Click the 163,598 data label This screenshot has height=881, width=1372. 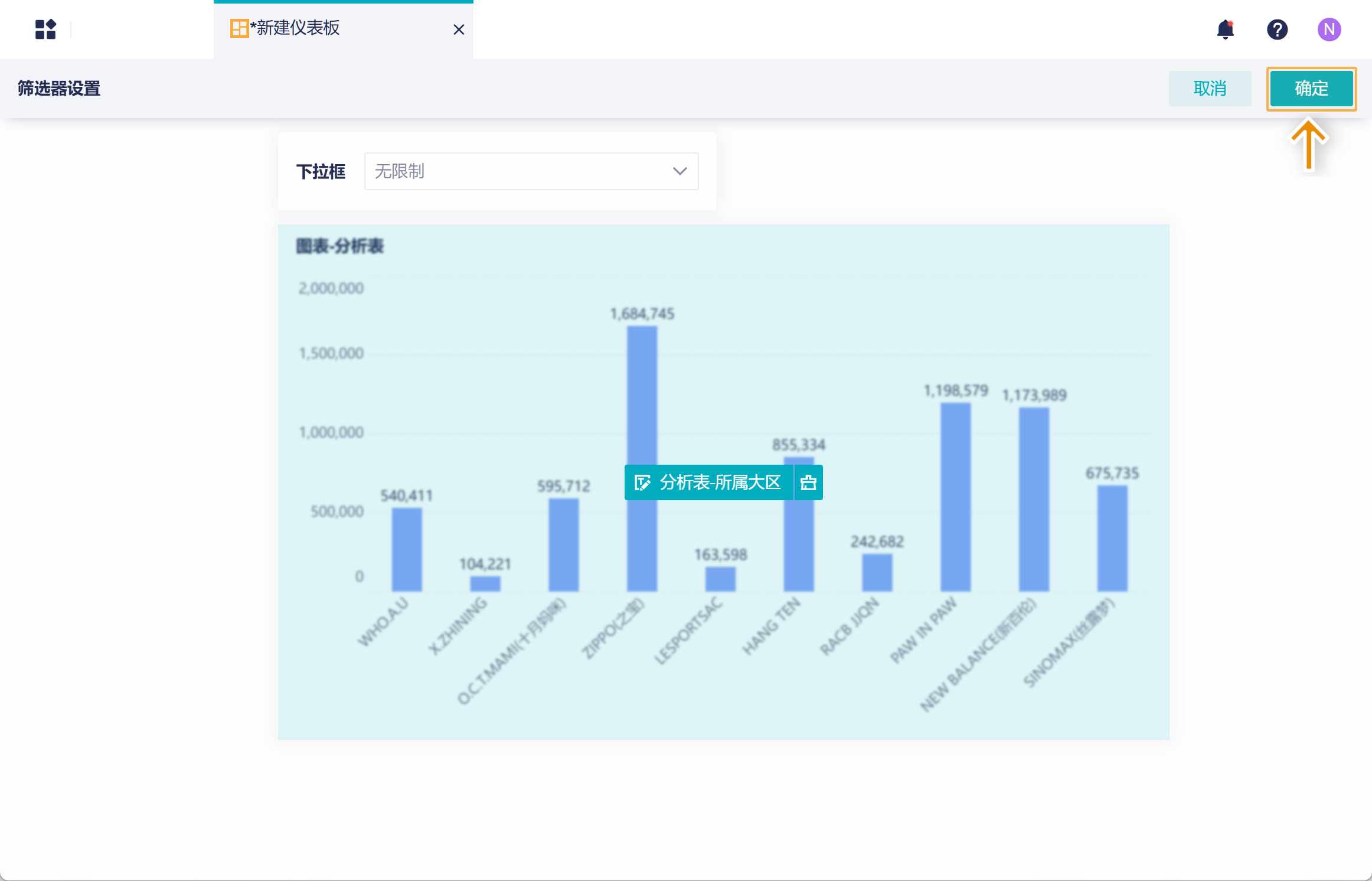[721, 554]
